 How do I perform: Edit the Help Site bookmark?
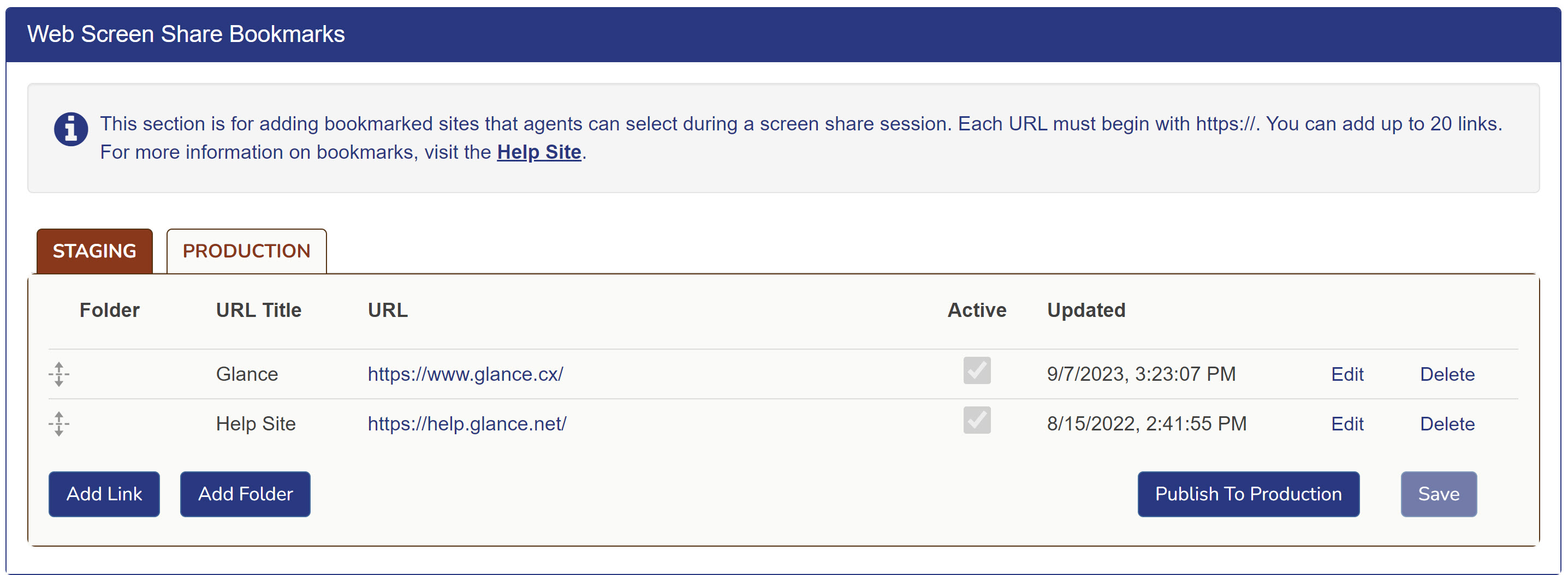(x=1346, y=424)
